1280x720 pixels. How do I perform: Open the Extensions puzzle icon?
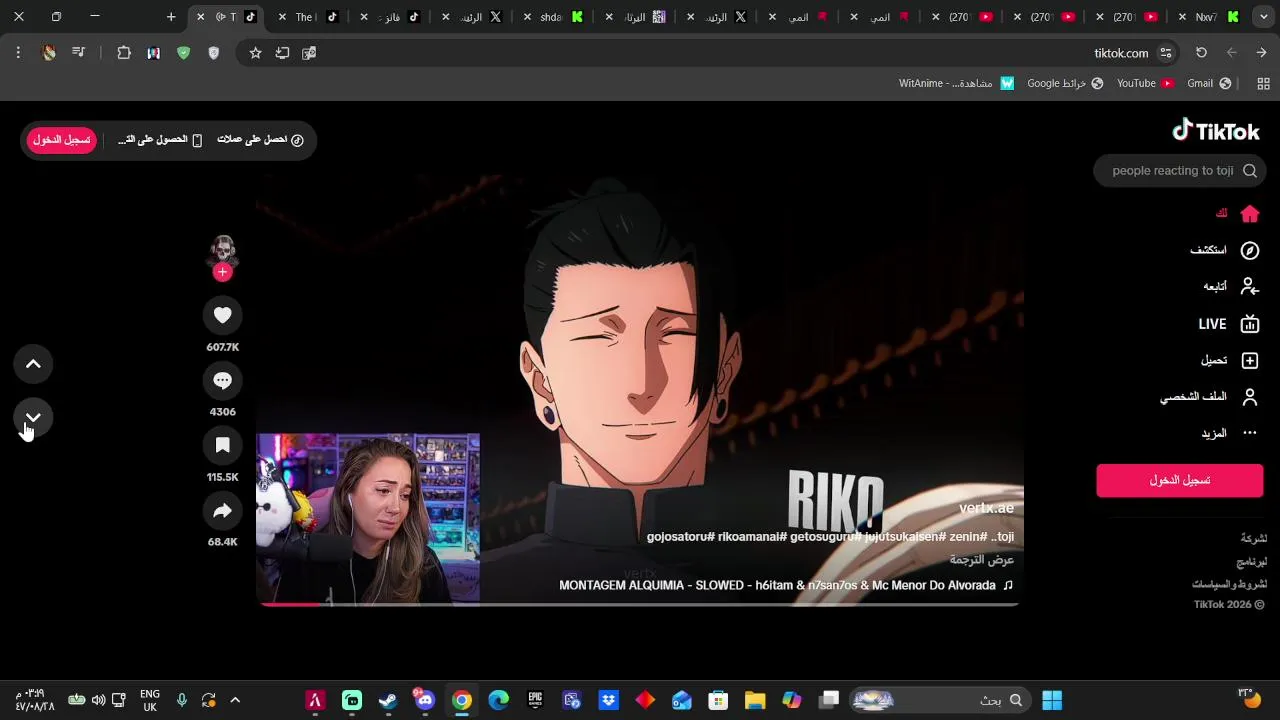coord(124,53)
